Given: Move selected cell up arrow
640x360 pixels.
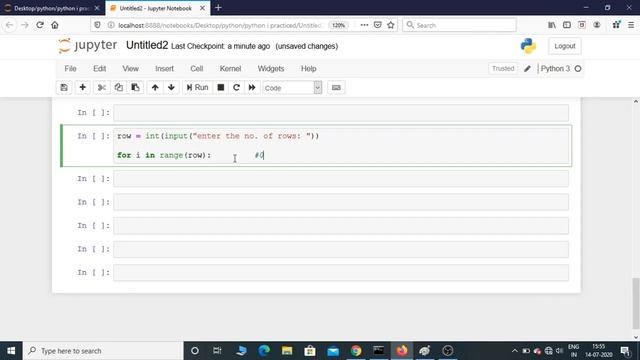Looking at the screenshot, I should click(155, 87).
